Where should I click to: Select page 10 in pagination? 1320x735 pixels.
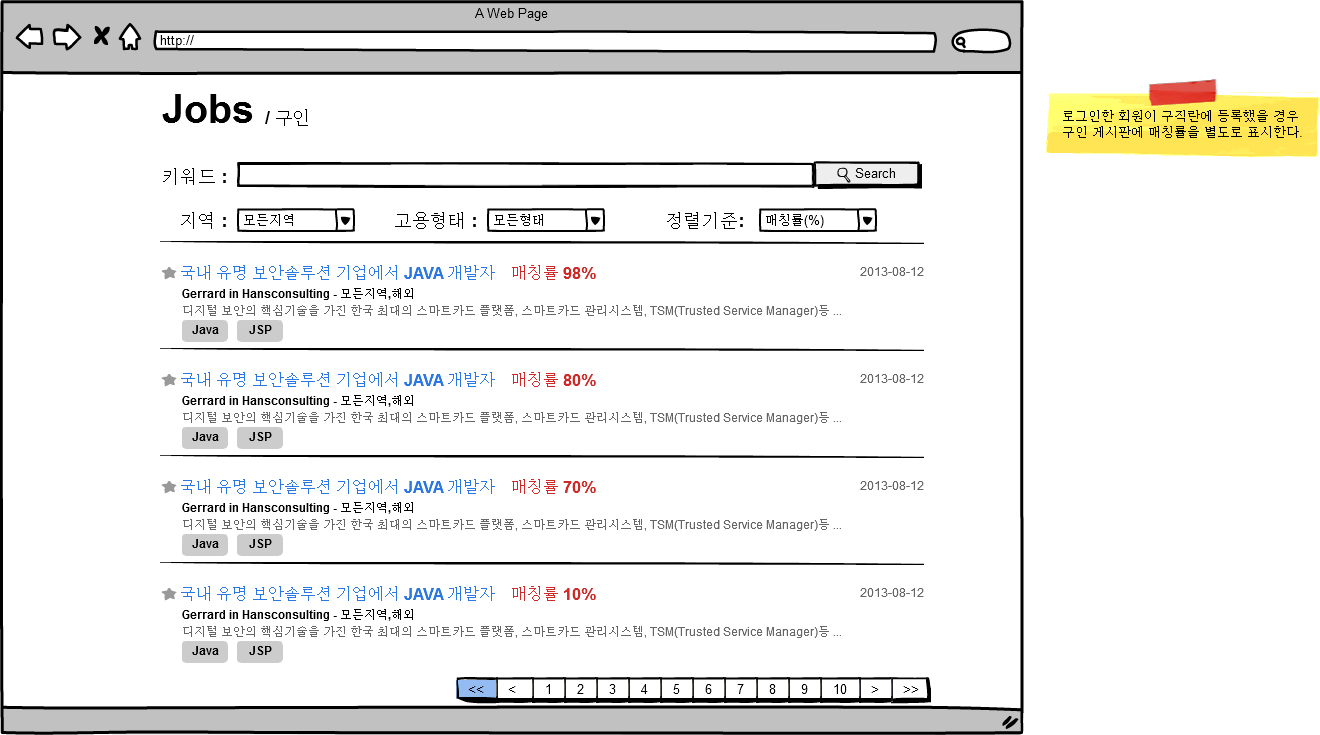pos(840,689)
